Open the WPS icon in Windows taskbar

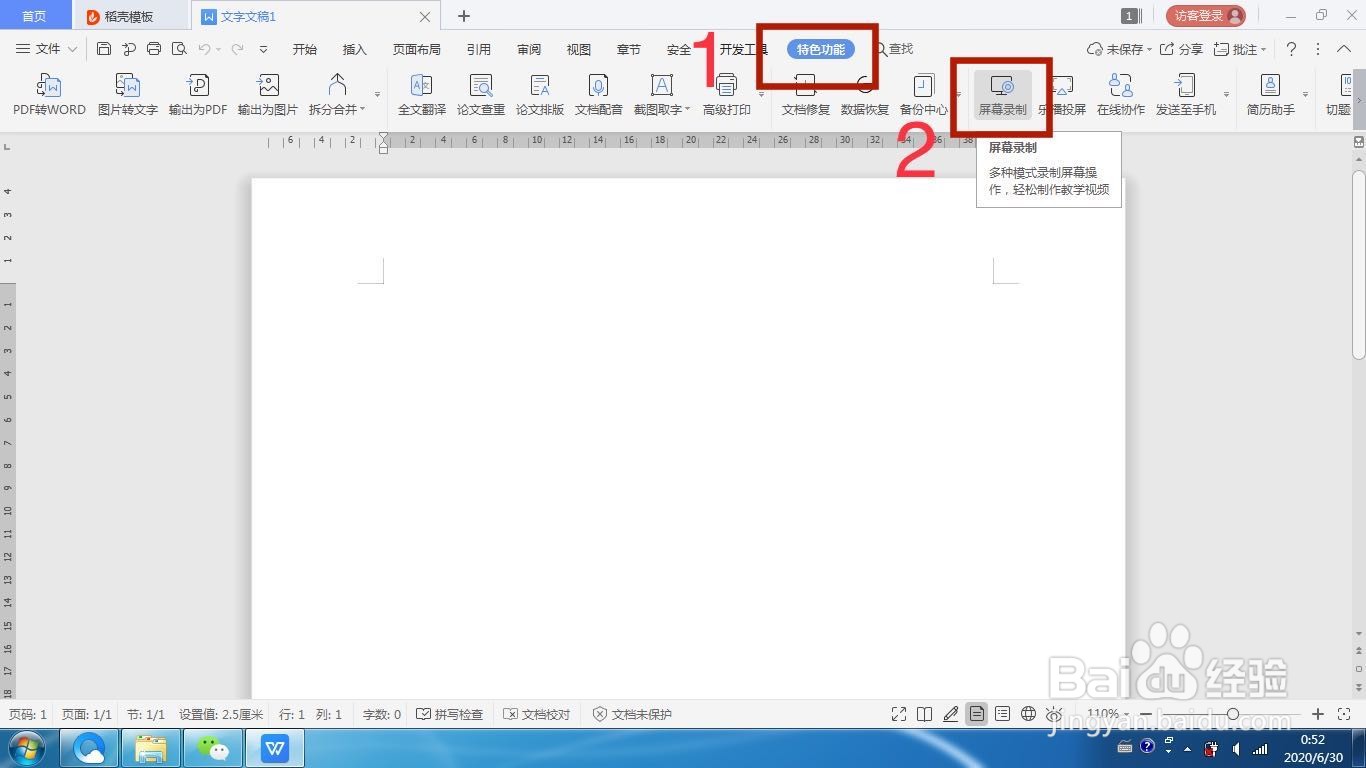coord(275,748)
